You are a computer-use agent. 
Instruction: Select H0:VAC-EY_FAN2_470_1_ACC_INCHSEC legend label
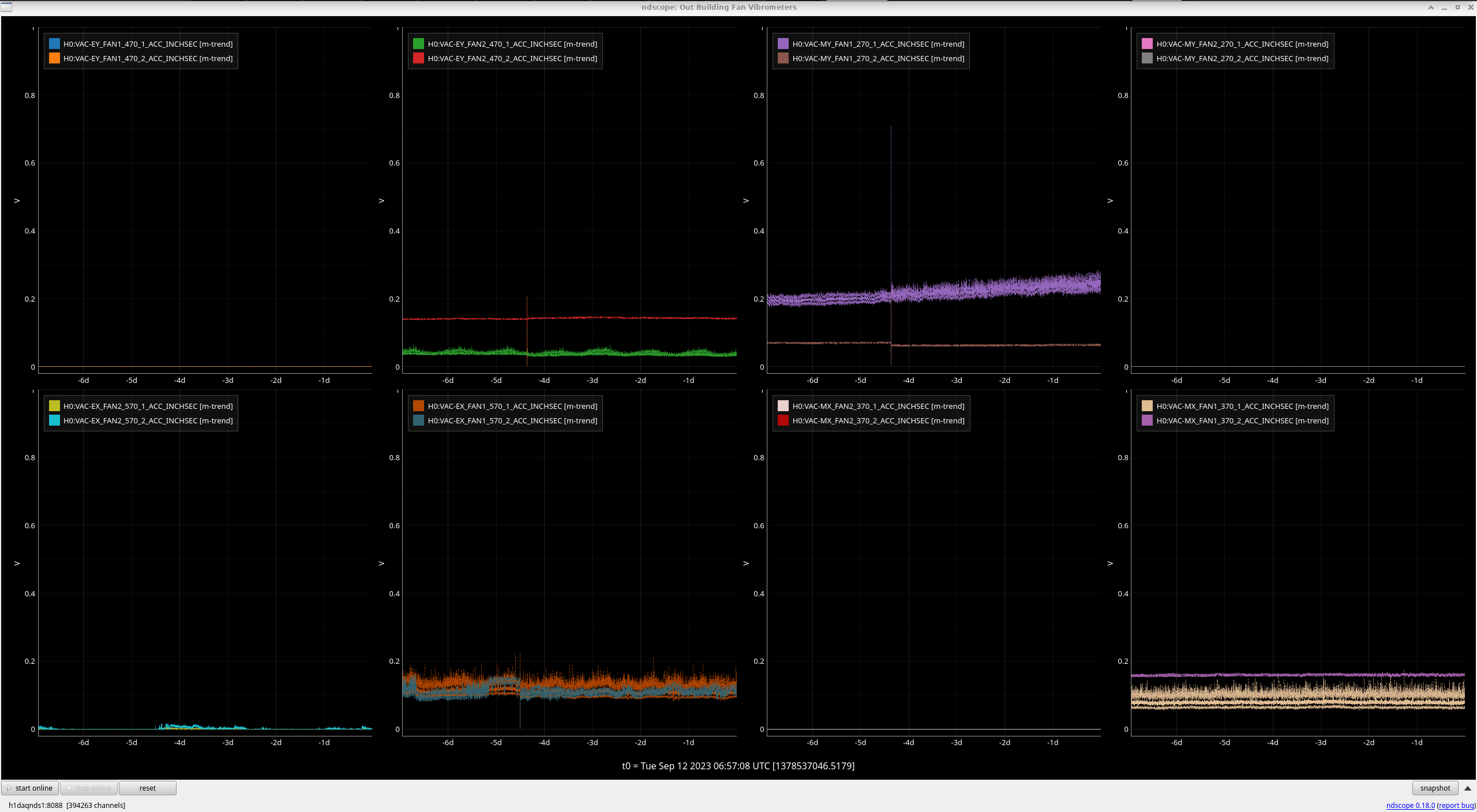coord(512,44)
